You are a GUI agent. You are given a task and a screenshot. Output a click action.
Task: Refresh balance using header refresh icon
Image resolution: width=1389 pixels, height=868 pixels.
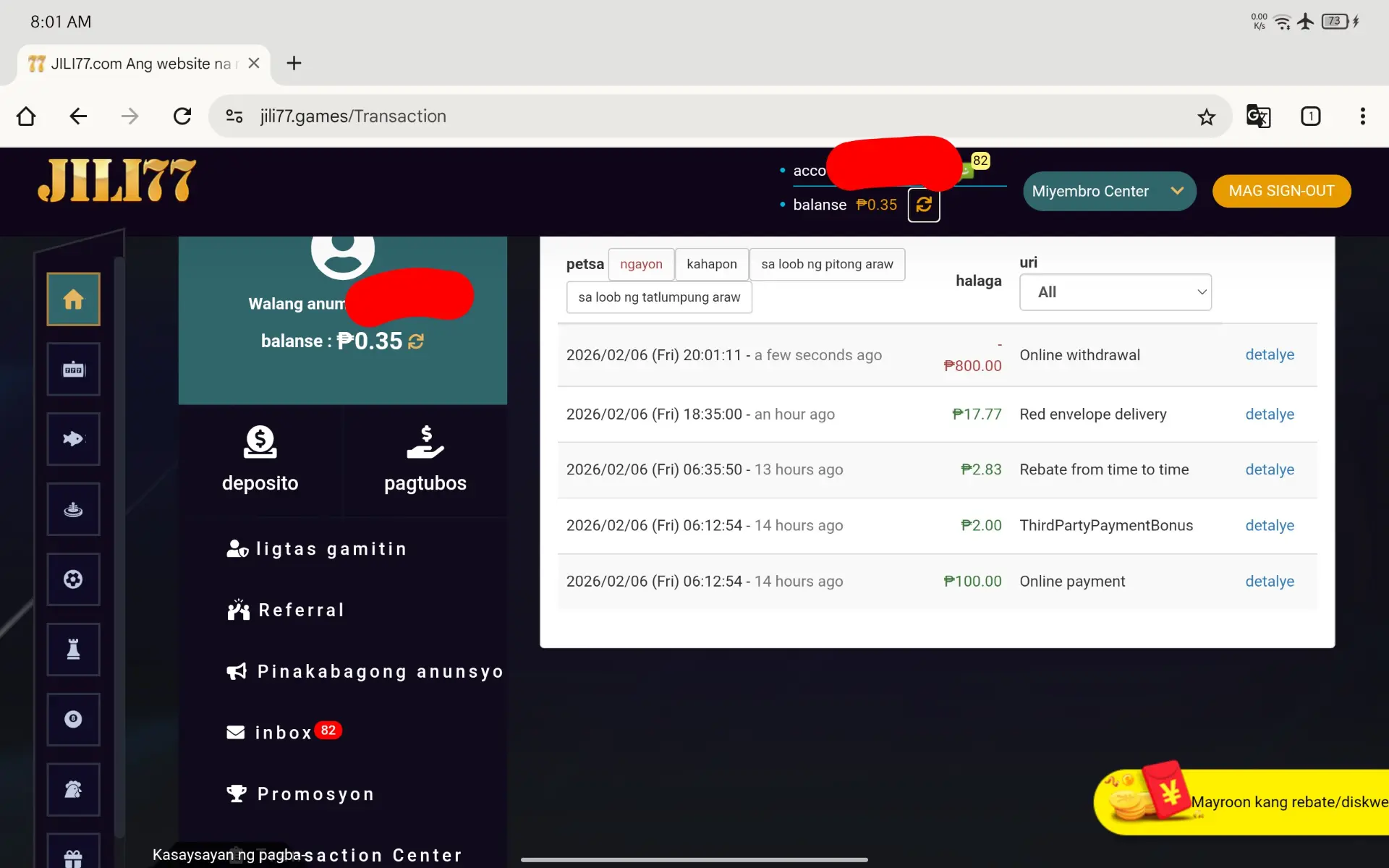[x=924, y=205]
